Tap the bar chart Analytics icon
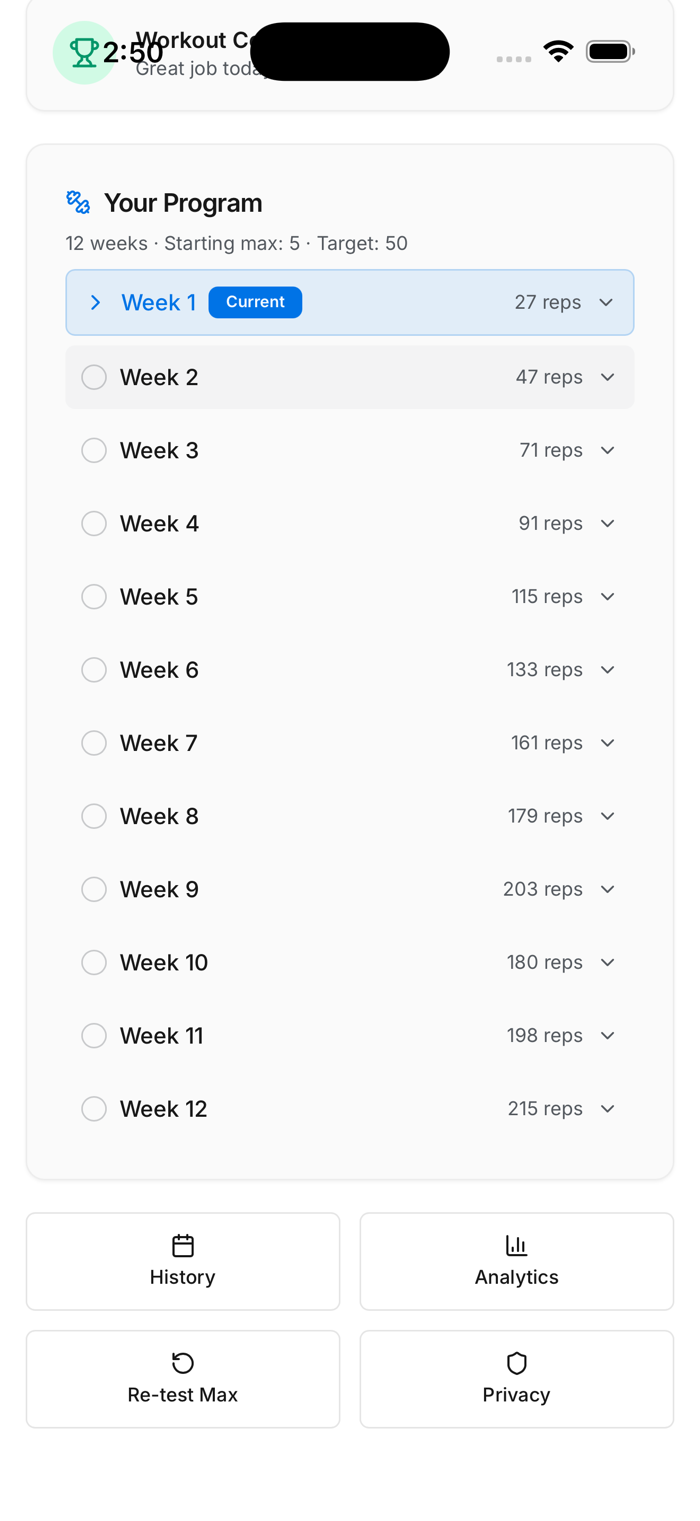This screenshot has width=700, height=1521. pos(516,1245)
